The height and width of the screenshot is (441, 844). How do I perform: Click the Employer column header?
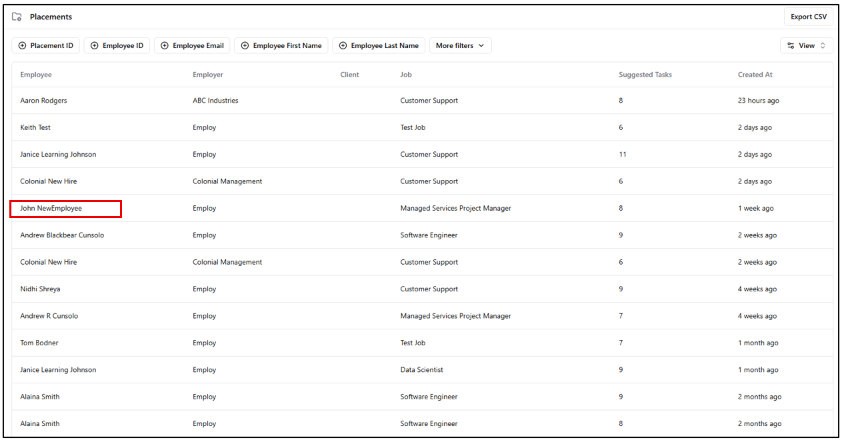click(208, 75)
